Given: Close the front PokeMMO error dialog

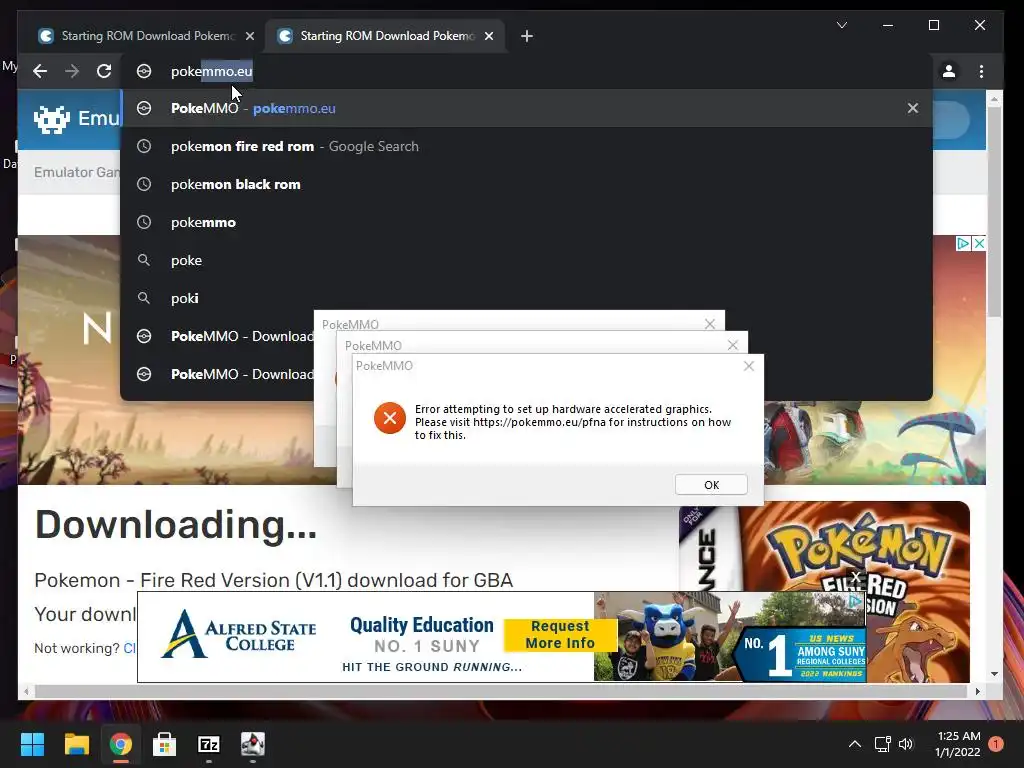Looking at the screenshot, I should (749, 366).
